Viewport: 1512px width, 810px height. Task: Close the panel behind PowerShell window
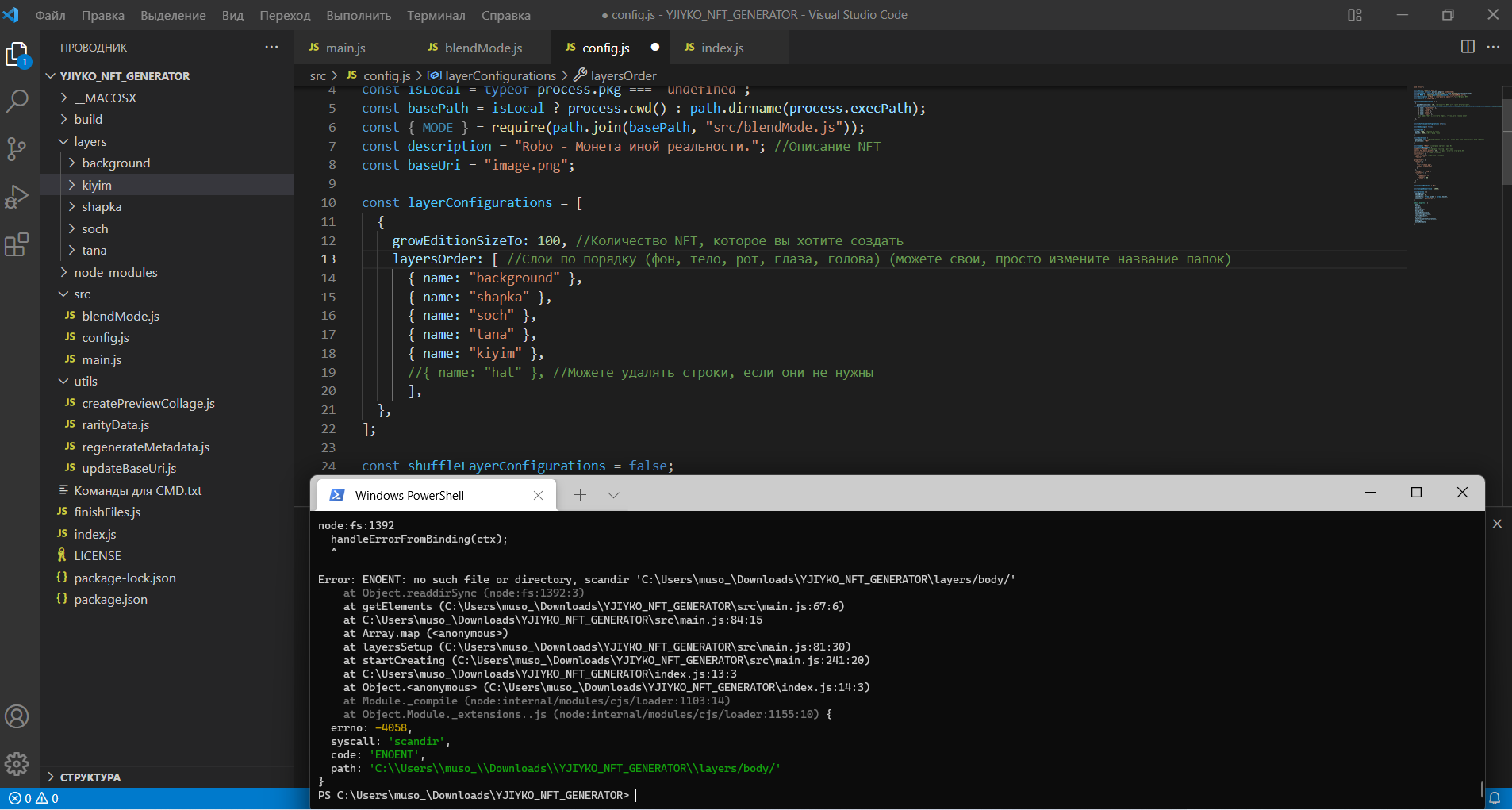point(1497,524)
